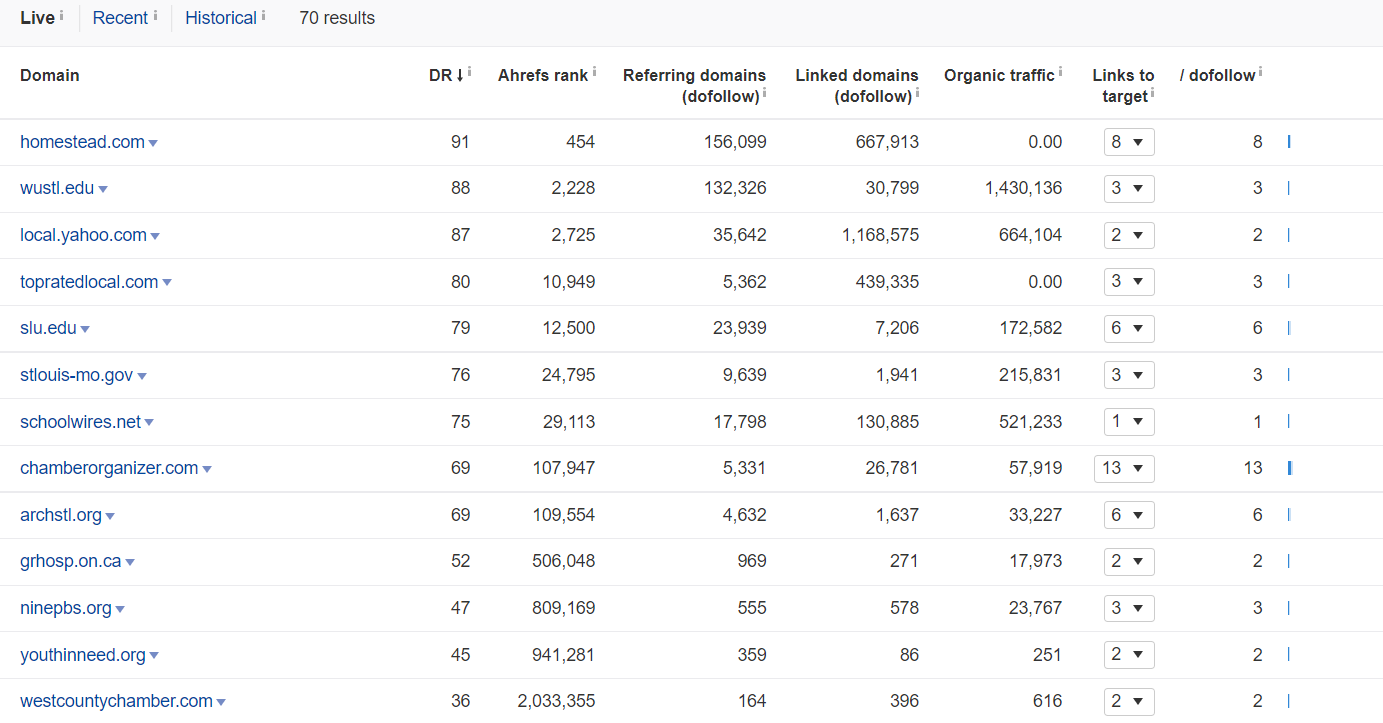1383x723 pixels.
Task: Click the info icon next to DR
Action: click(x=470, y=72)
